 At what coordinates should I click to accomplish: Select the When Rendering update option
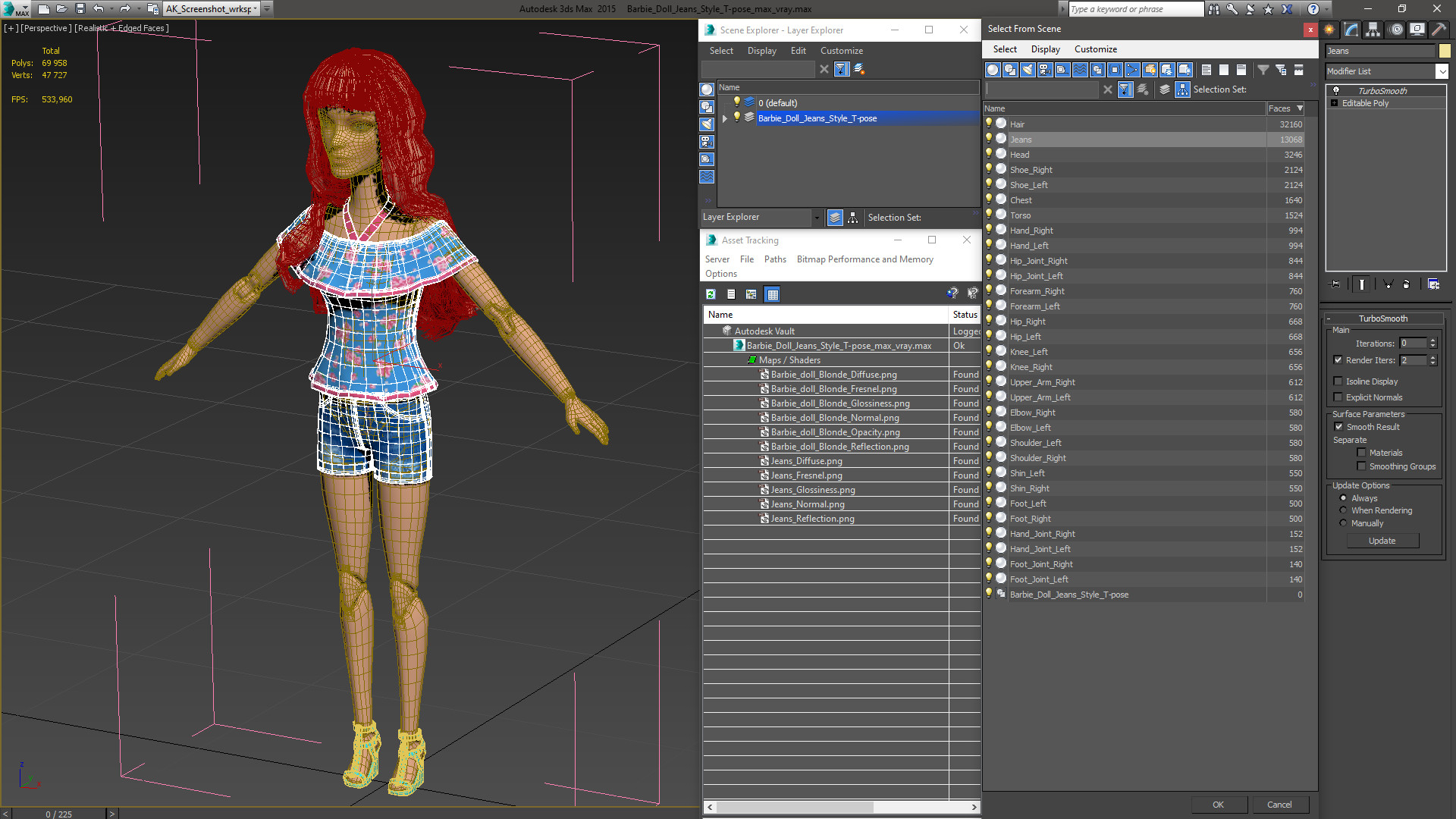coord(1343,510)
